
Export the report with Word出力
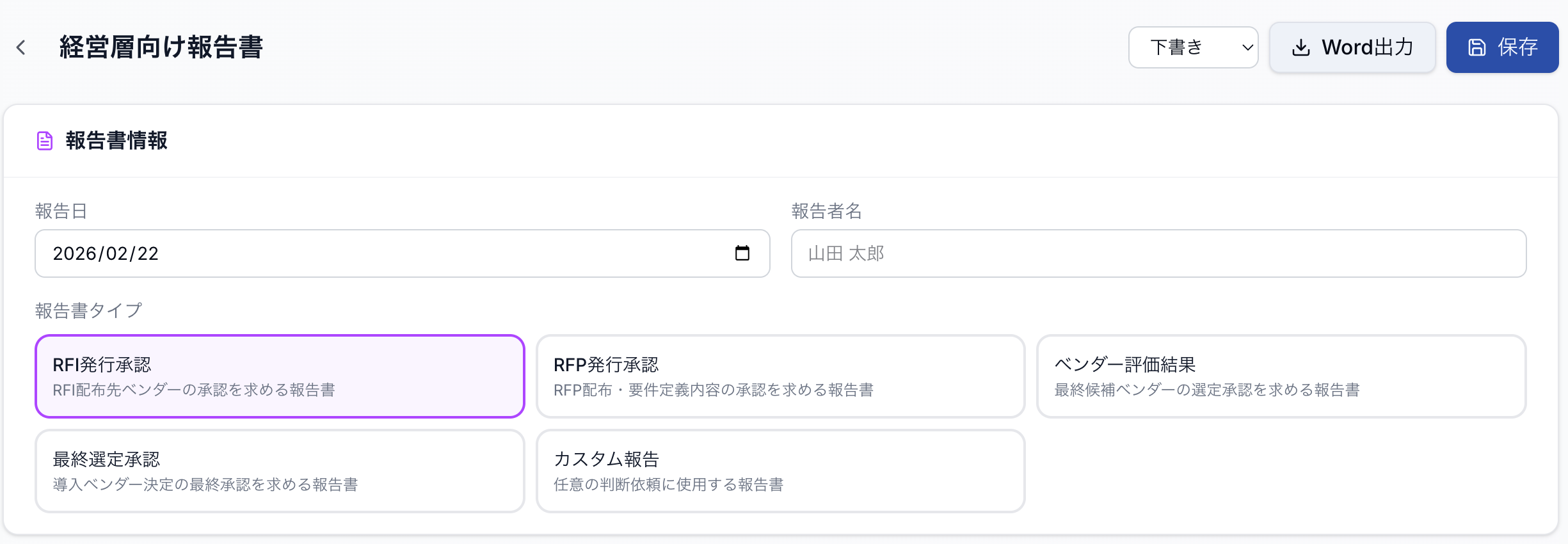point(1353,47)
